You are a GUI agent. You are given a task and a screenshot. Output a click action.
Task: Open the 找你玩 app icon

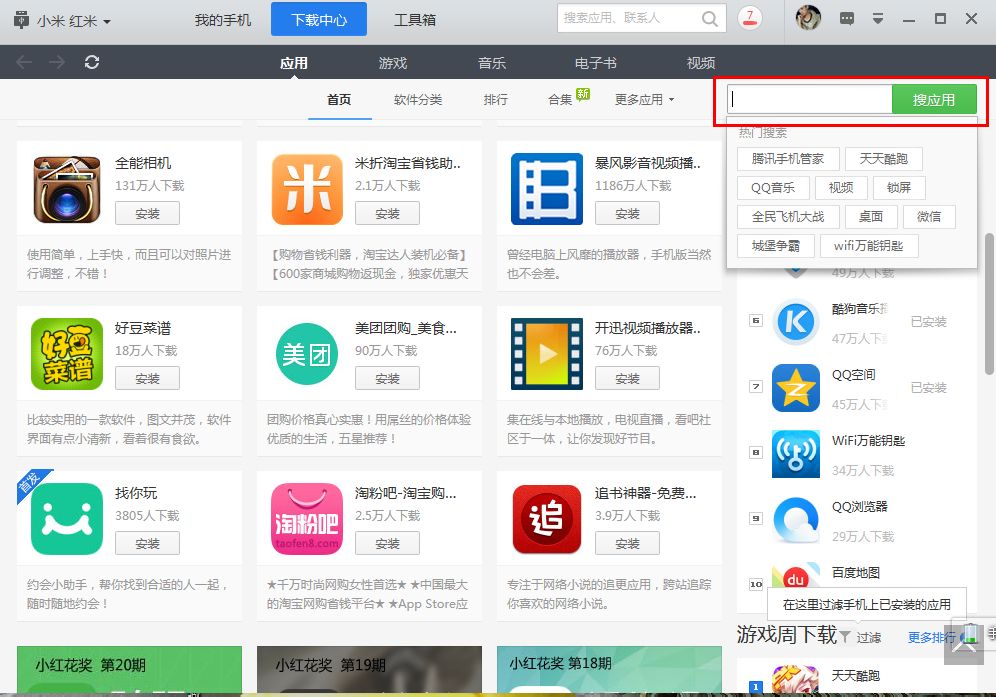[67, 519]
